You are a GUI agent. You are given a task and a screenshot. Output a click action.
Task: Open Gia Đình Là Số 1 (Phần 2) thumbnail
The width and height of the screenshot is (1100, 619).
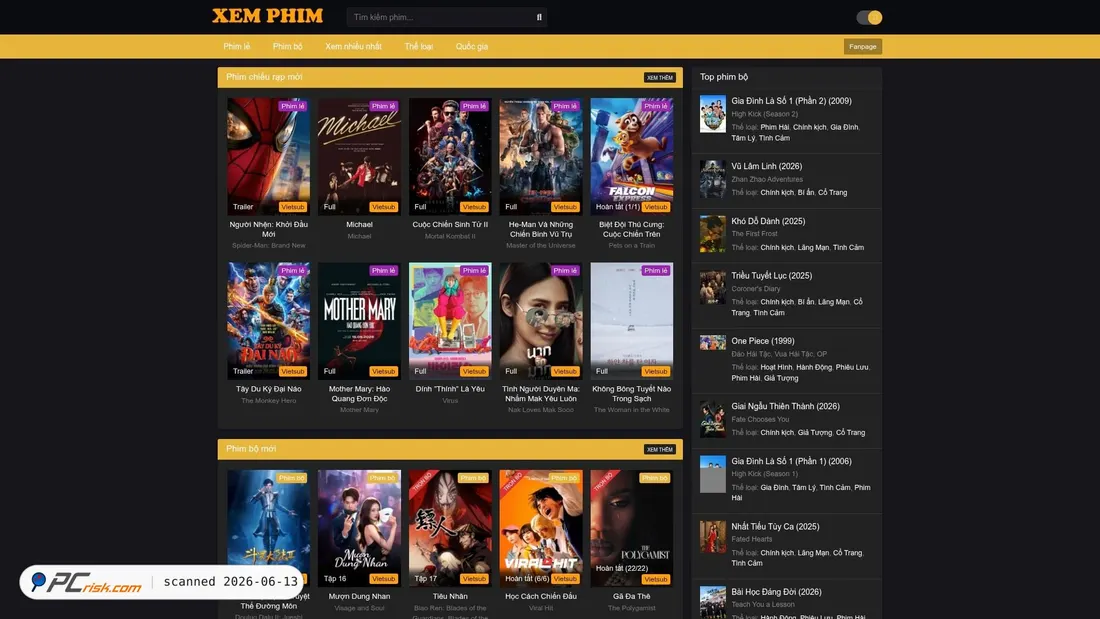pyautogui.click(x=713, y=114)
